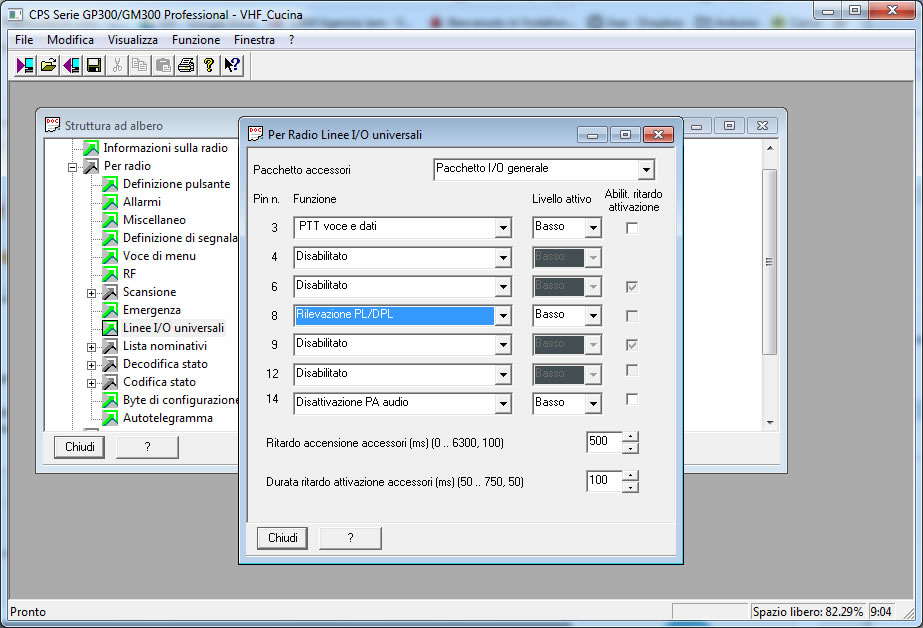923x628 pixels.
Task: Click the Miscellaneo tree icon
Action: (x=110, y=220)
